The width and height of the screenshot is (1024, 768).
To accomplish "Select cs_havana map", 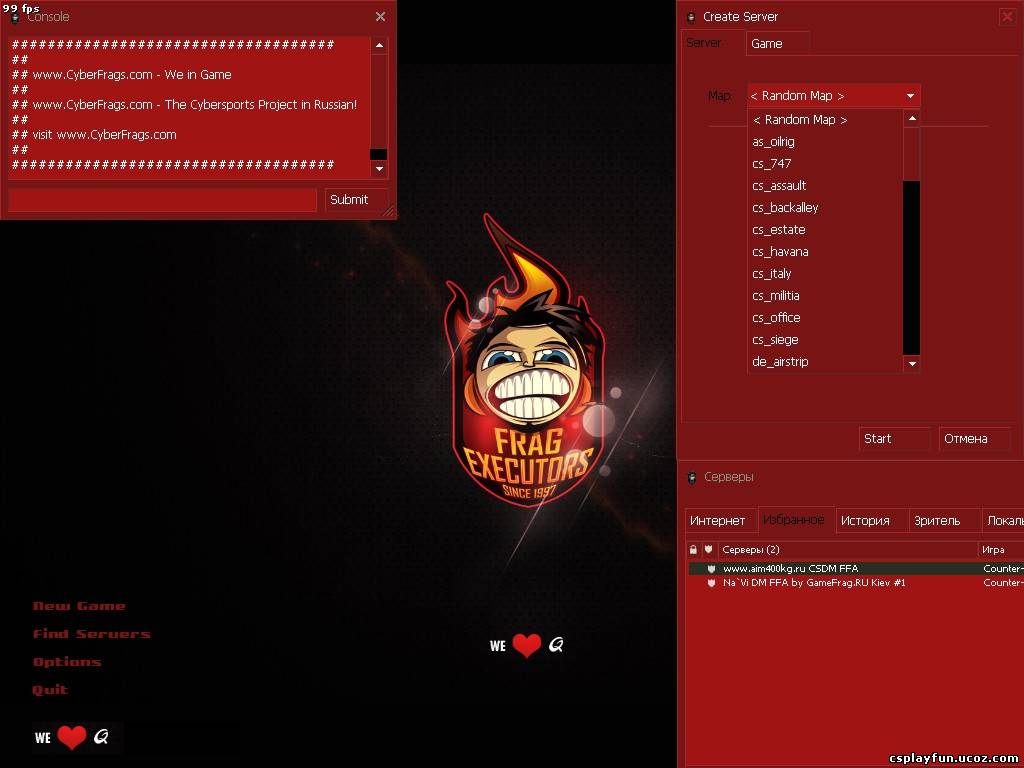I will [x=825, y=252].
